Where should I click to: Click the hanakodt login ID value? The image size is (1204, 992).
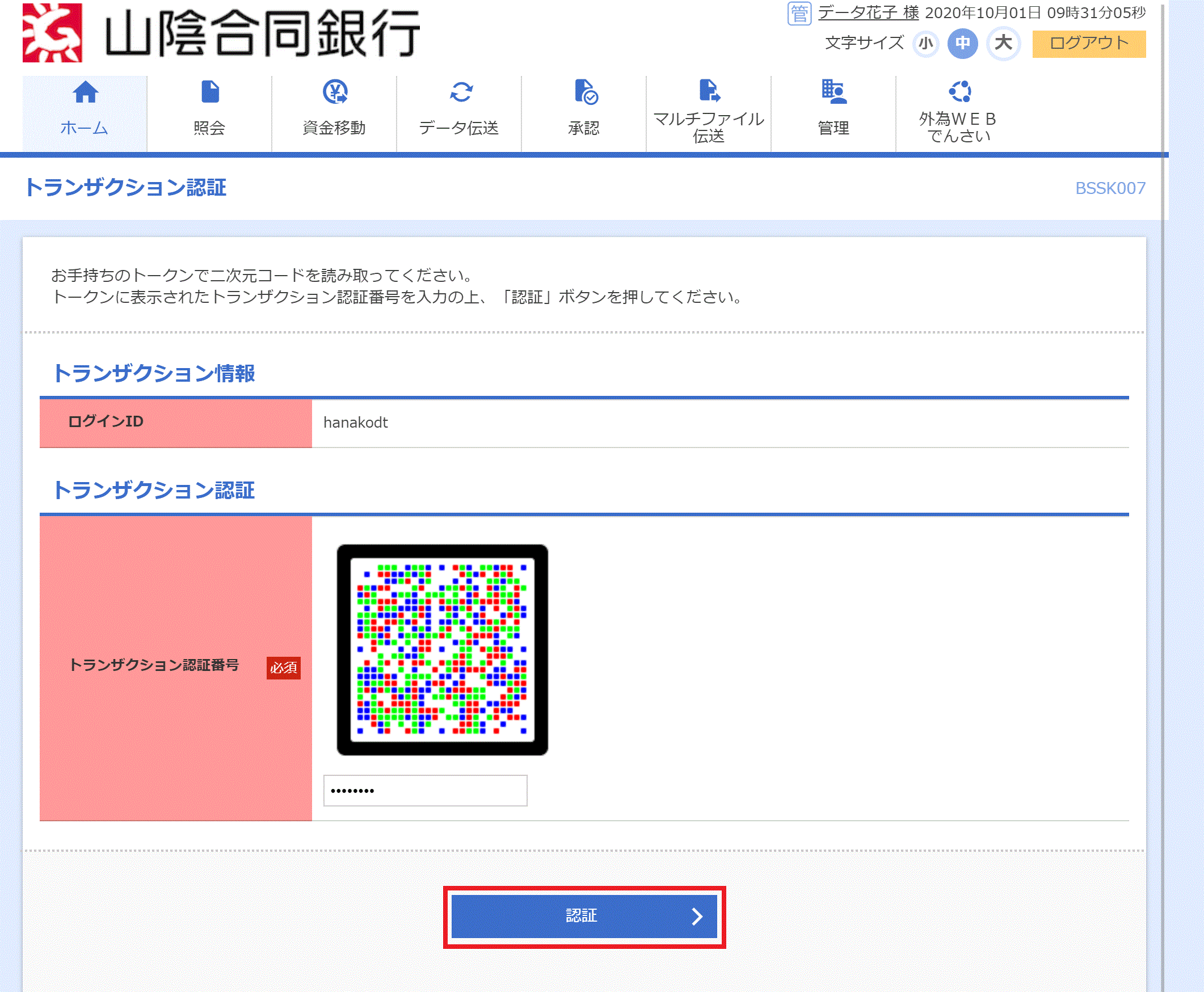pyautogui.click(x=356, y=423)
